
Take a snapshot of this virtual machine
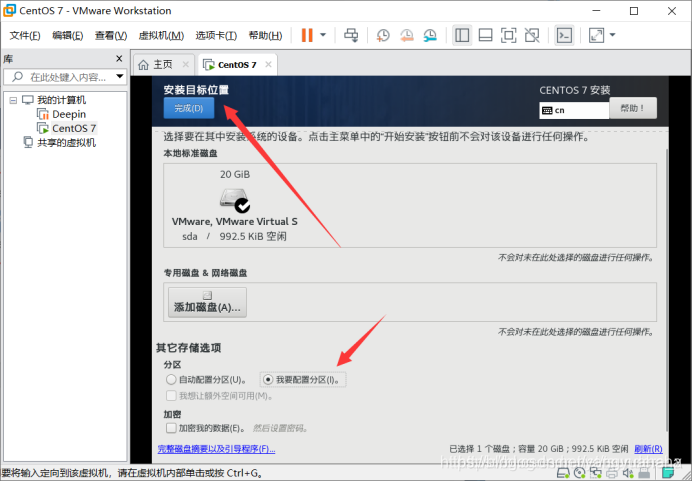pos(383,35)
